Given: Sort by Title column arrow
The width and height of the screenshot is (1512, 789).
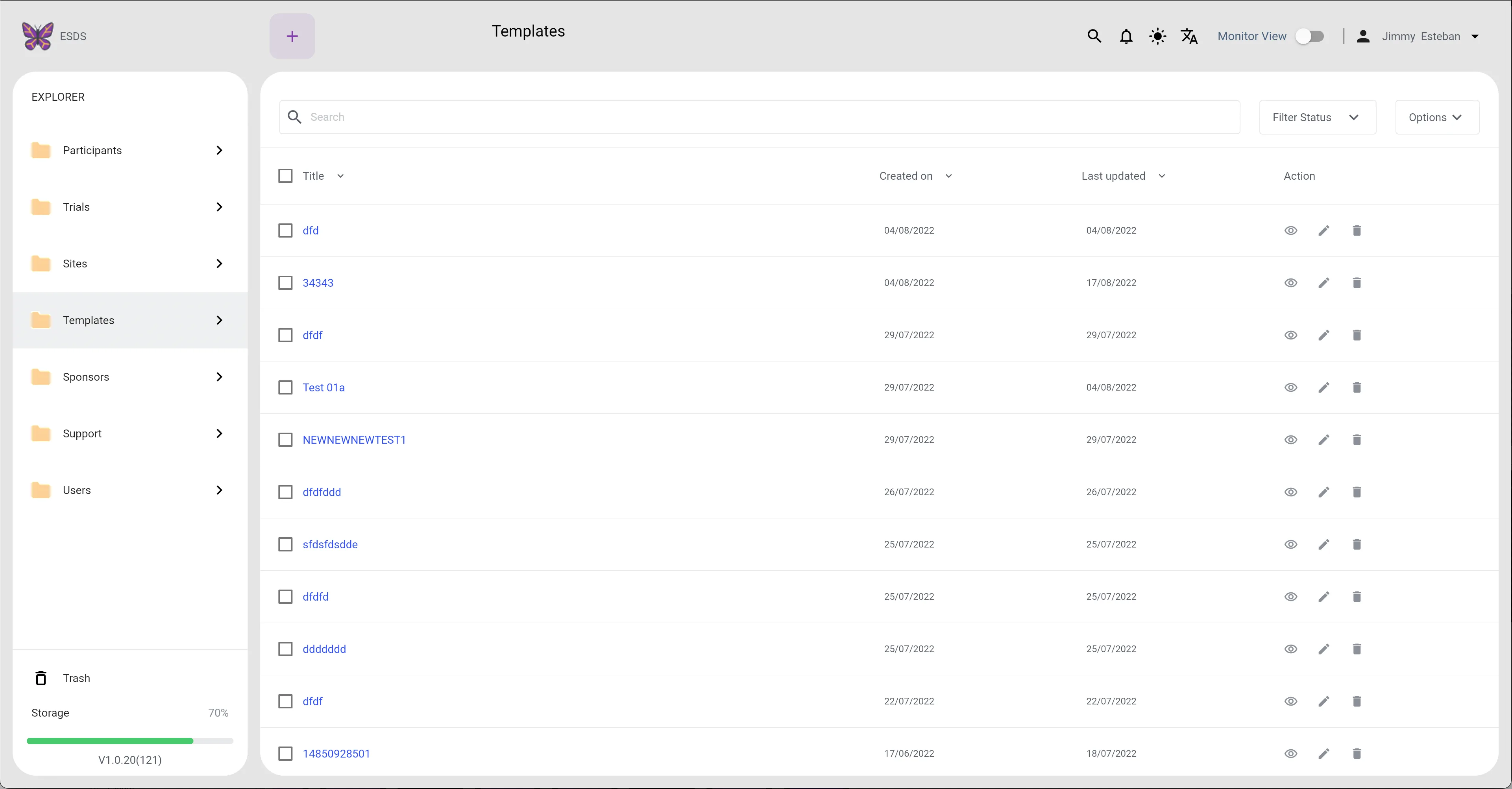Looking at the screenshot, I should [340, 176].
